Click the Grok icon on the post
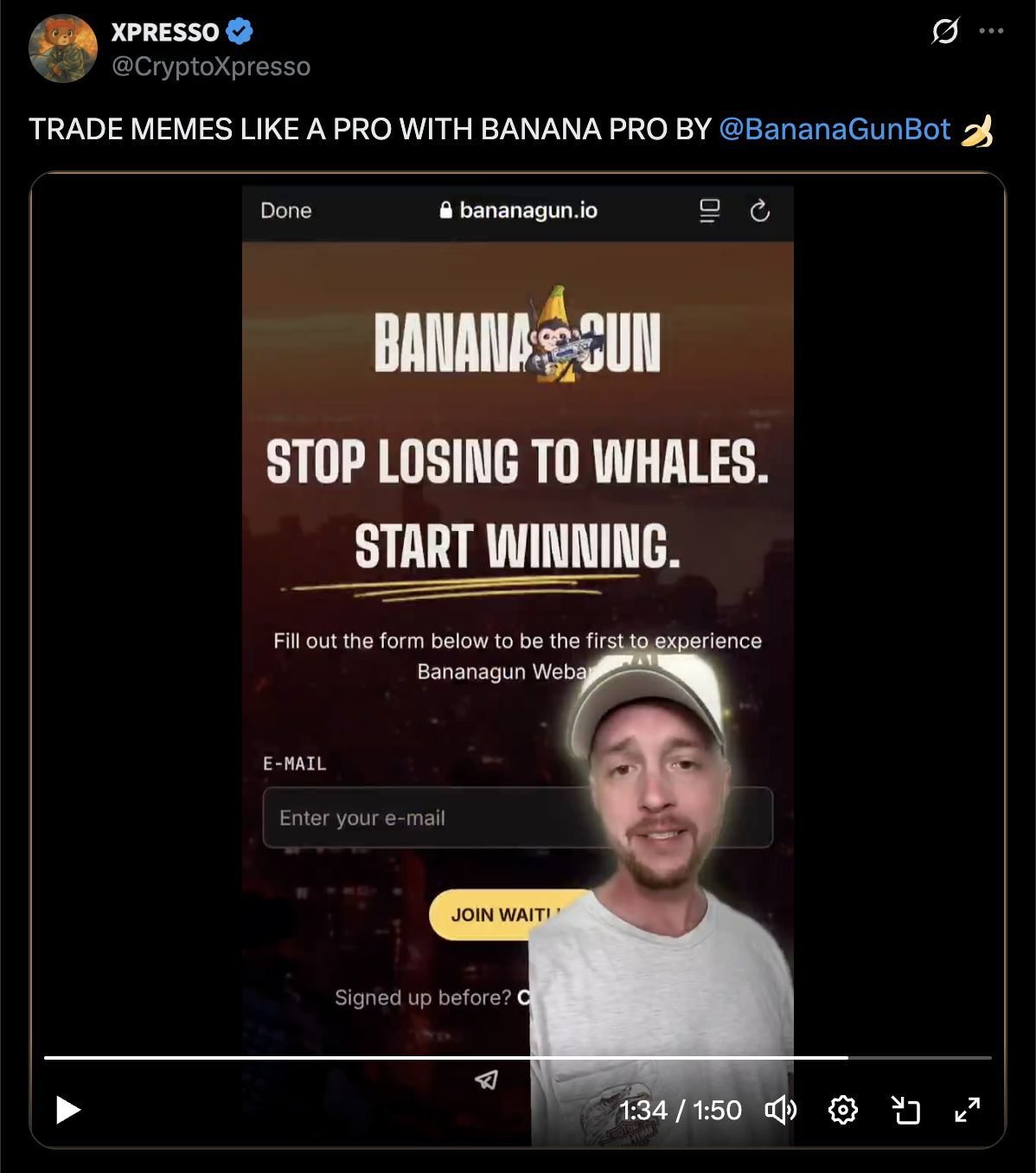The image size is (1036, 1173). [x=945, y=31]
